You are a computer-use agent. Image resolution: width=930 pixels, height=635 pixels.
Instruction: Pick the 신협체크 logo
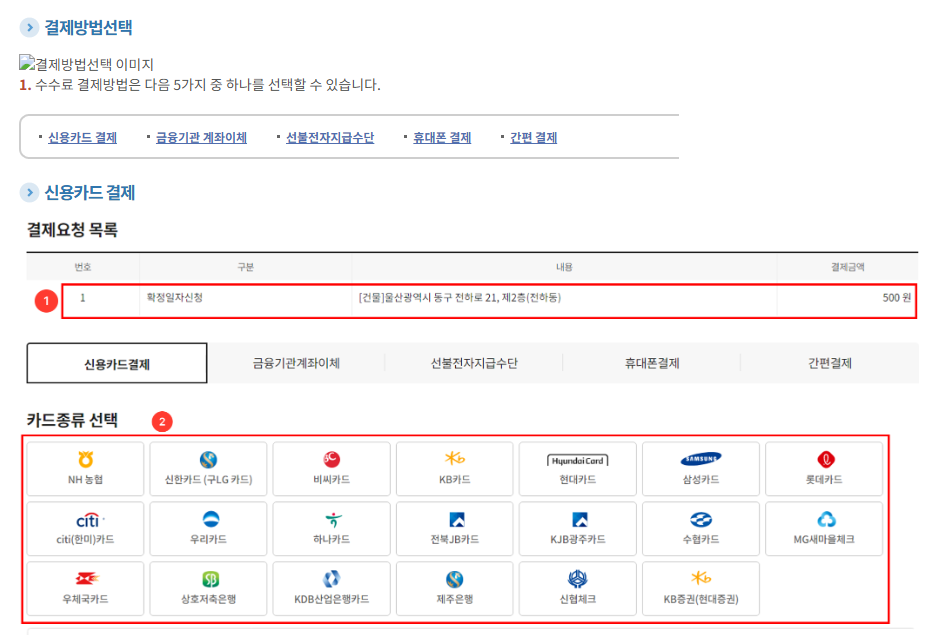[x=577, y=579]
